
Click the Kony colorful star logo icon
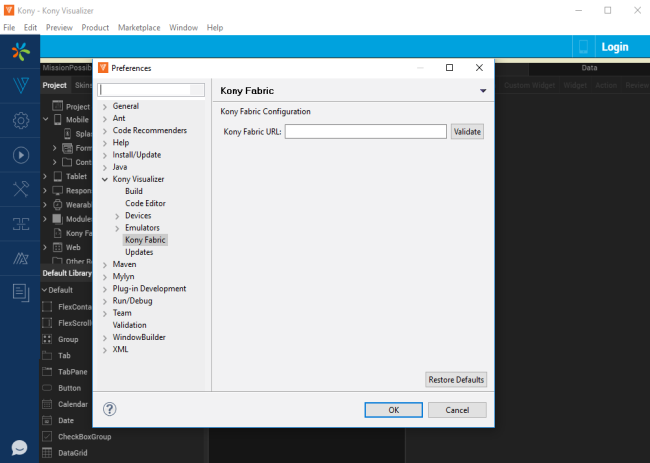click(21, 51)
